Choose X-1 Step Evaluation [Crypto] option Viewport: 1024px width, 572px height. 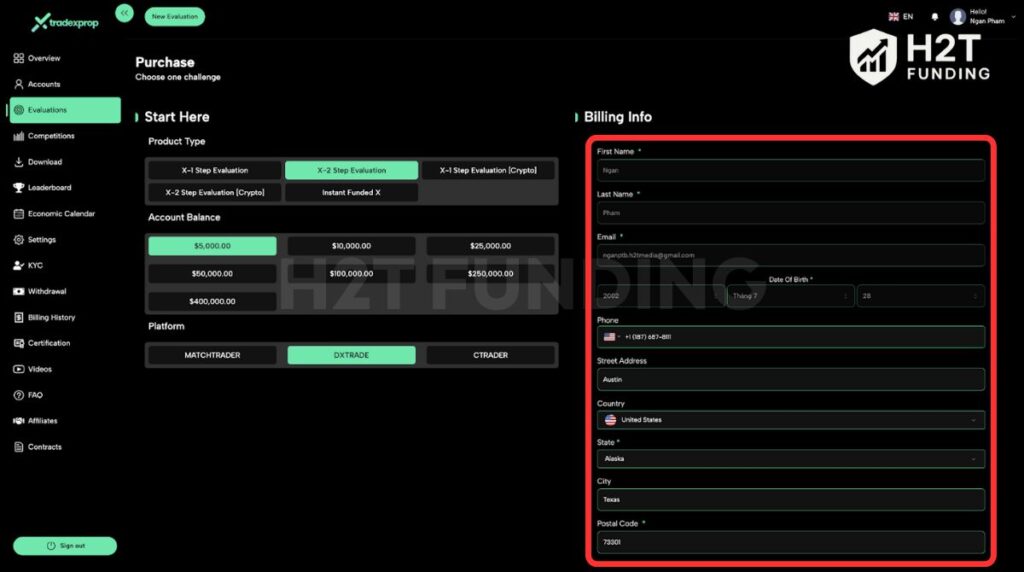tap(488, 170)
